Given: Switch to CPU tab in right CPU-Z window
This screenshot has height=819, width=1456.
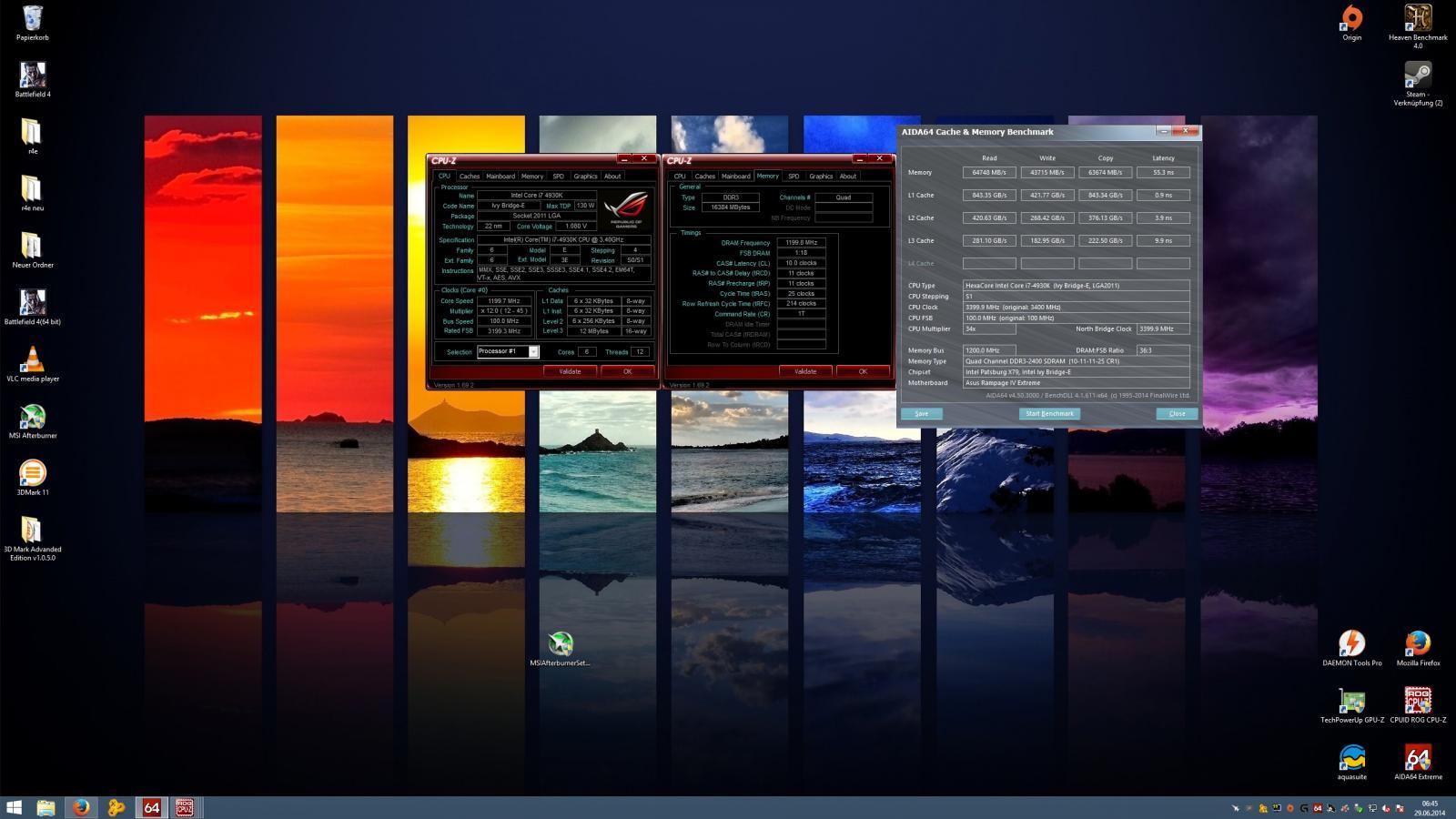Looking at the screenshot, I should click(680, 177).
